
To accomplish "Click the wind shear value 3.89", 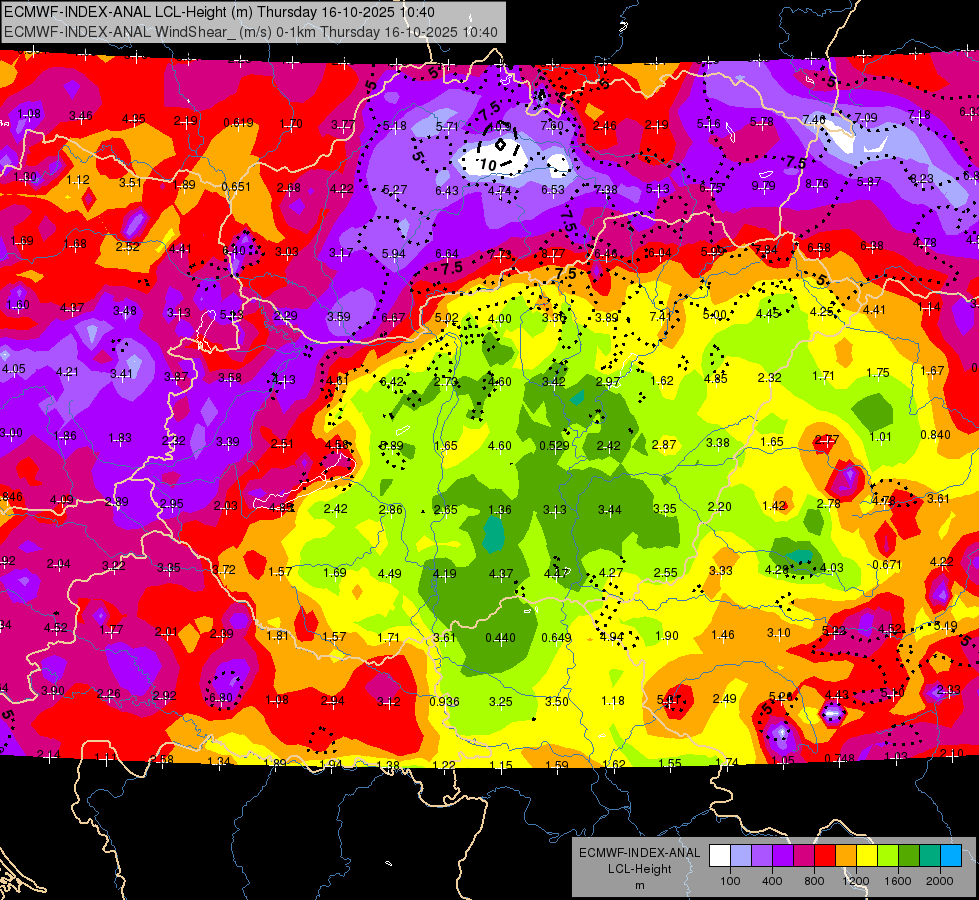I will click(606, 317).
